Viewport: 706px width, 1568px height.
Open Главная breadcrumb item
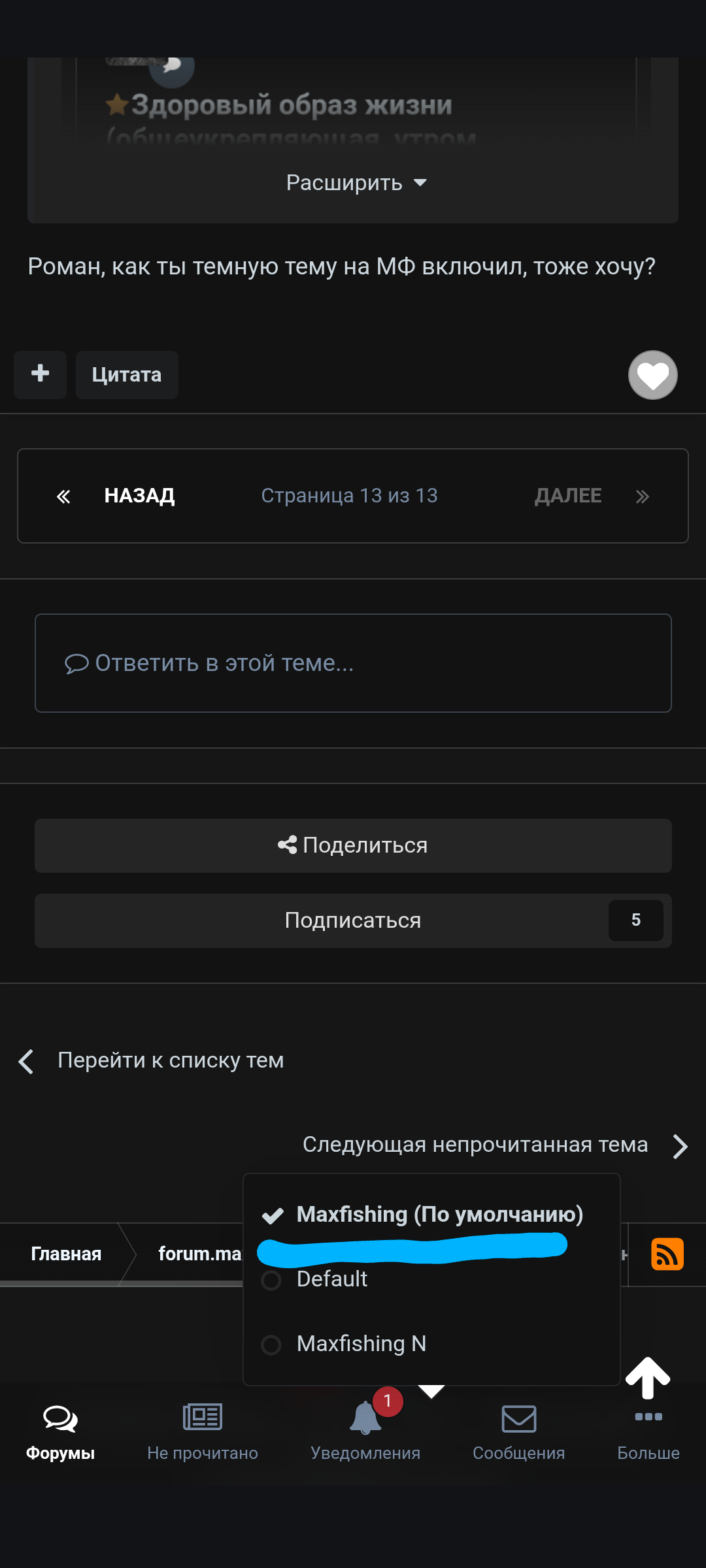[x=66, y=1254]
